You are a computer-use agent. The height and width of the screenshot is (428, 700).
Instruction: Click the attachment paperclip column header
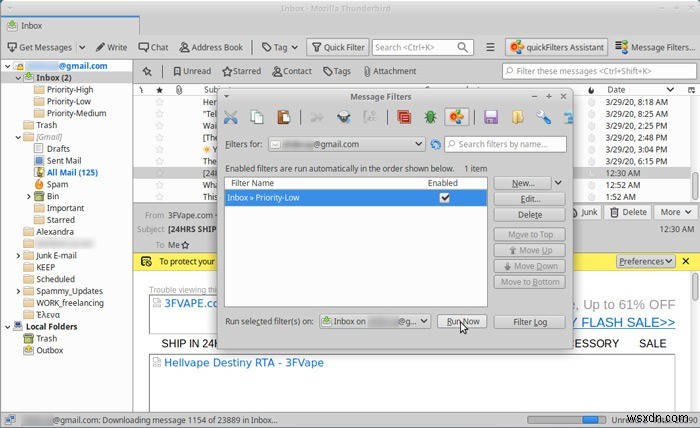(179, 90)
